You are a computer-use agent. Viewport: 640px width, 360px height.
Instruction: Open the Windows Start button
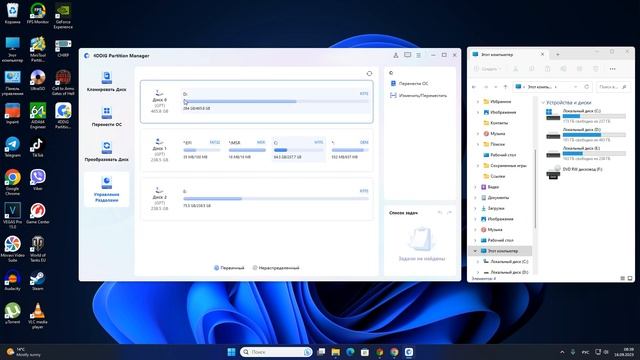(231, 352)
